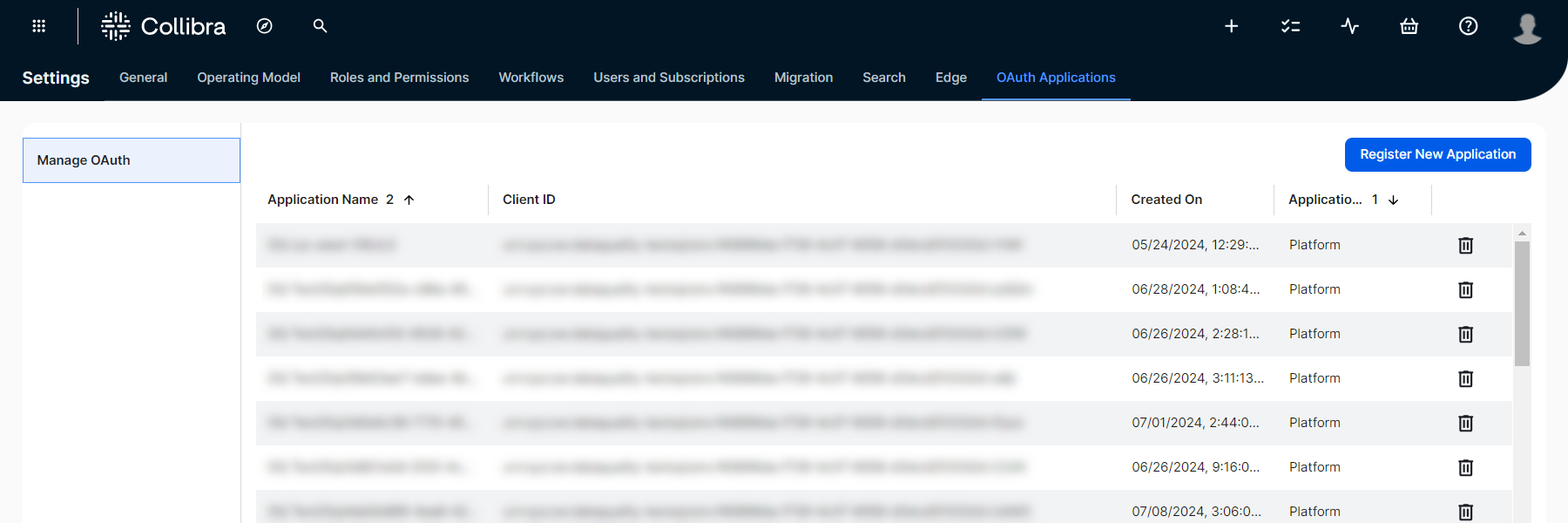
Task: Open the user profile avatar
Action: (1526, 28)
